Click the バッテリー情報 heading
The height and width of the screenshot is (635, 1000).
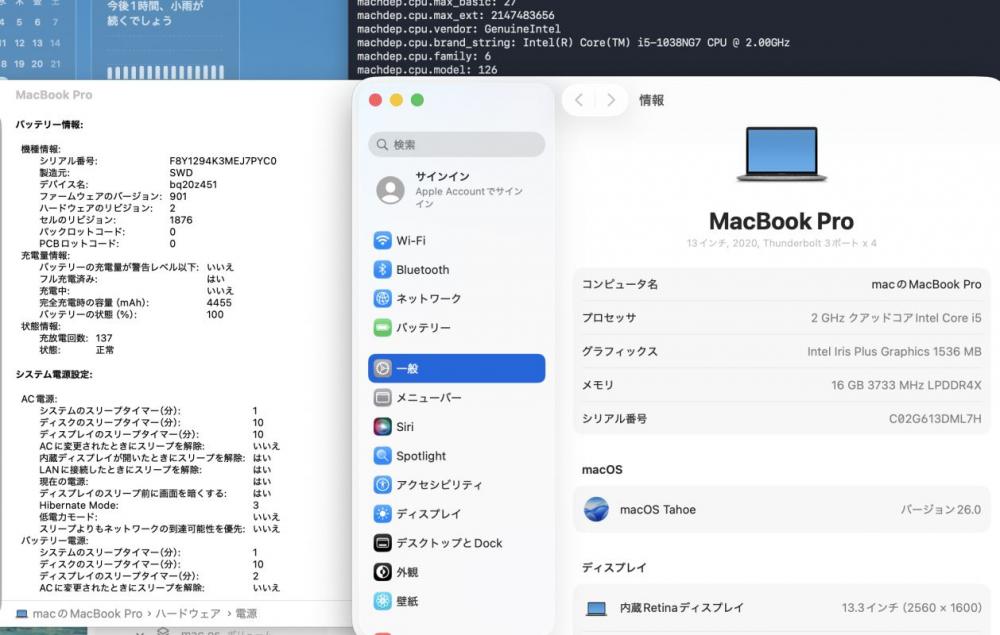point(49,125)
